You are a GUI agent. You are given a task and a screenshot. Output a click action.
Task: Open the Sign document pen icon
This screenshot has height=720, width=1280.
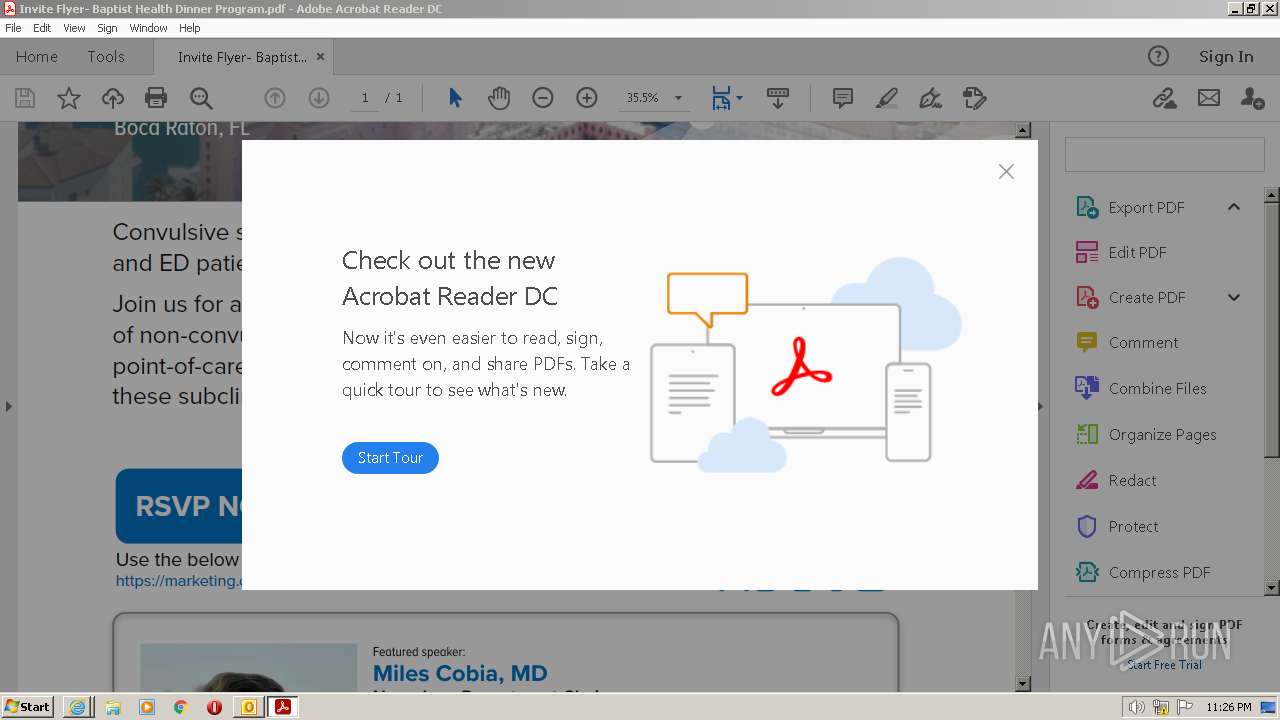pos(931,98)
